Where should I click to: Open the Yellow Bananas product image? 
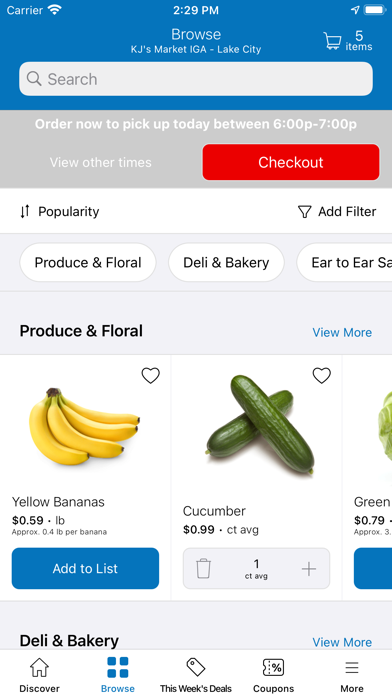tap(85, 427)
